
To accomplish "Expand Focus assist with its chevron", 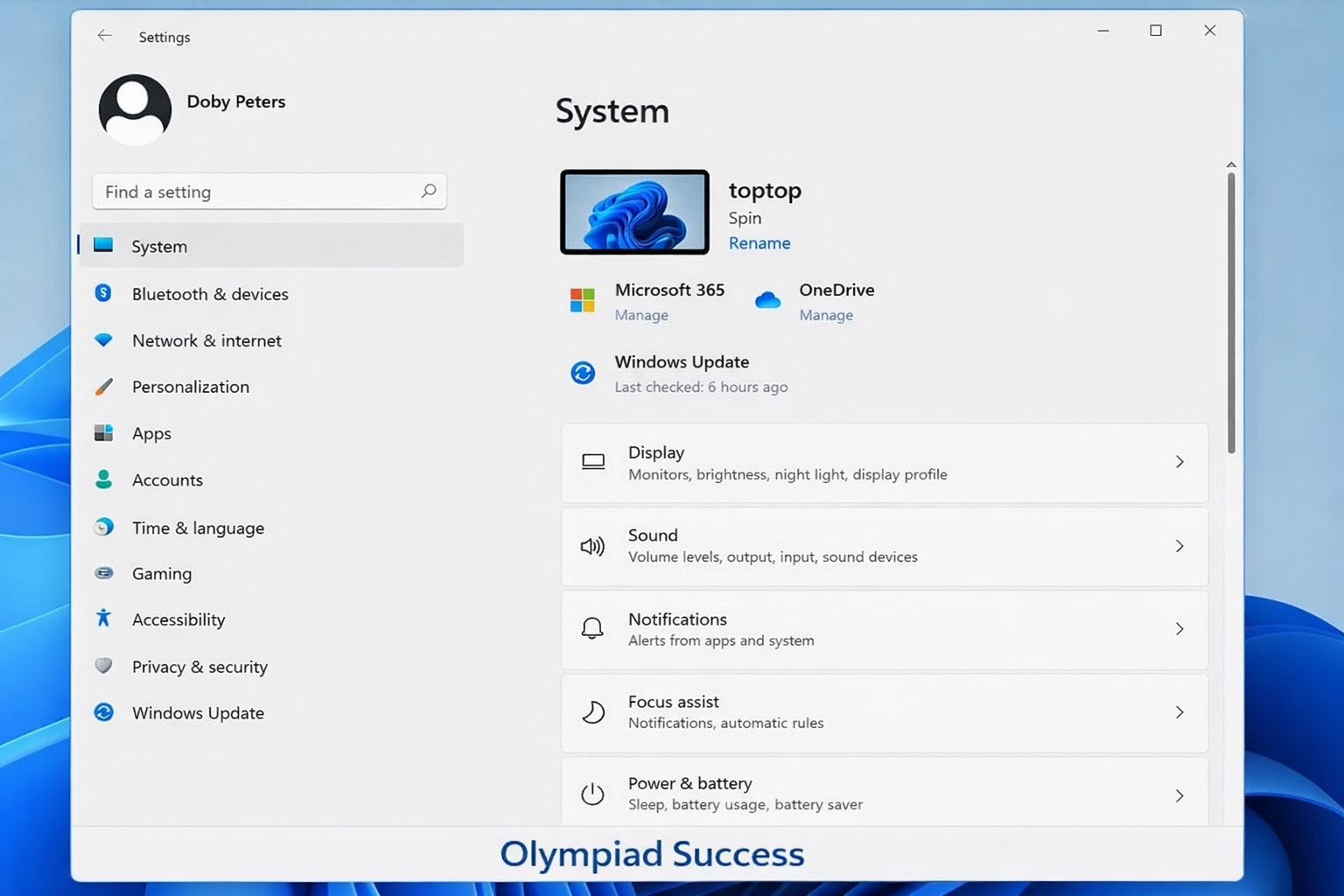I will tap(1179, 712).
